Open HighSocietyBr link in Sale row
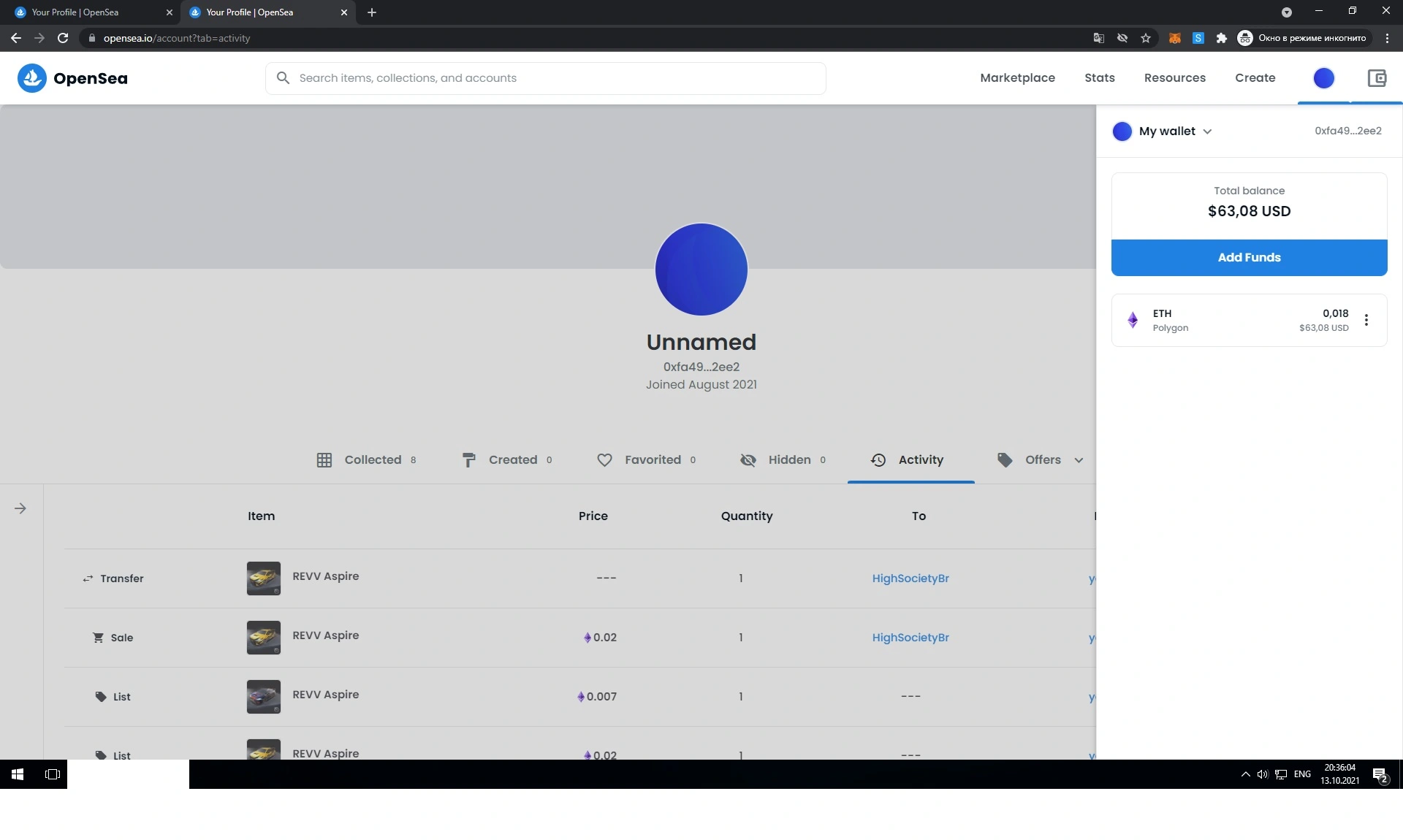This screenshot has width=1403, height=840. [x=910, y=638]
